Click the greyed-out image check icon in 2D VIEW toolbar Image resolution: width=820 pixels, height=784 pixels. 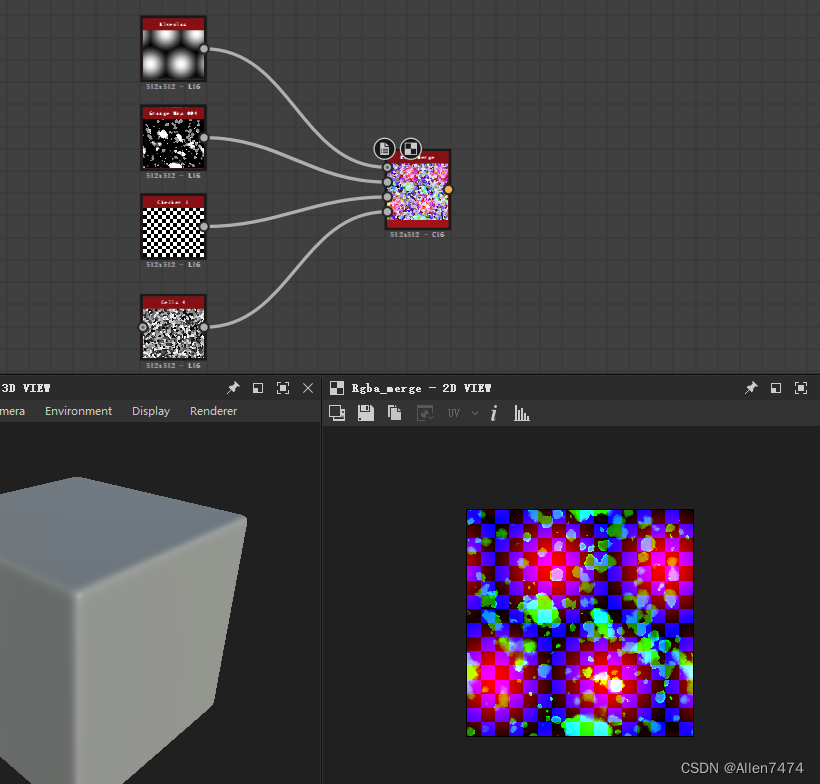pyautogui.click(x=425, y=414)
